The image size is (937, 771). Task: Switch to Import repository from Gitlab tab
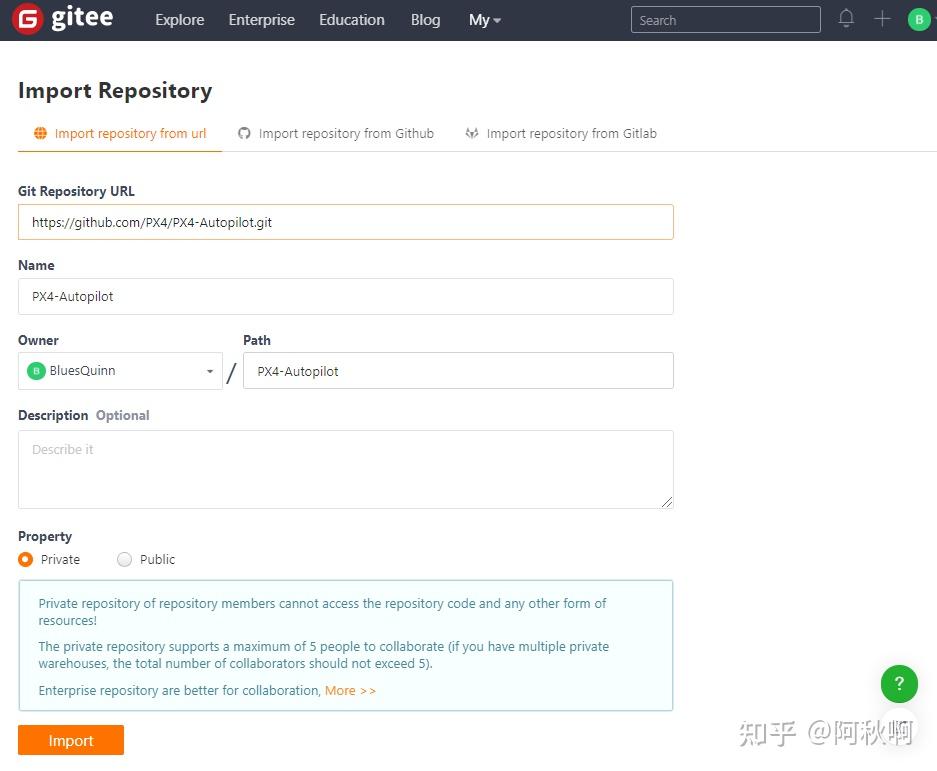[571, 133]
